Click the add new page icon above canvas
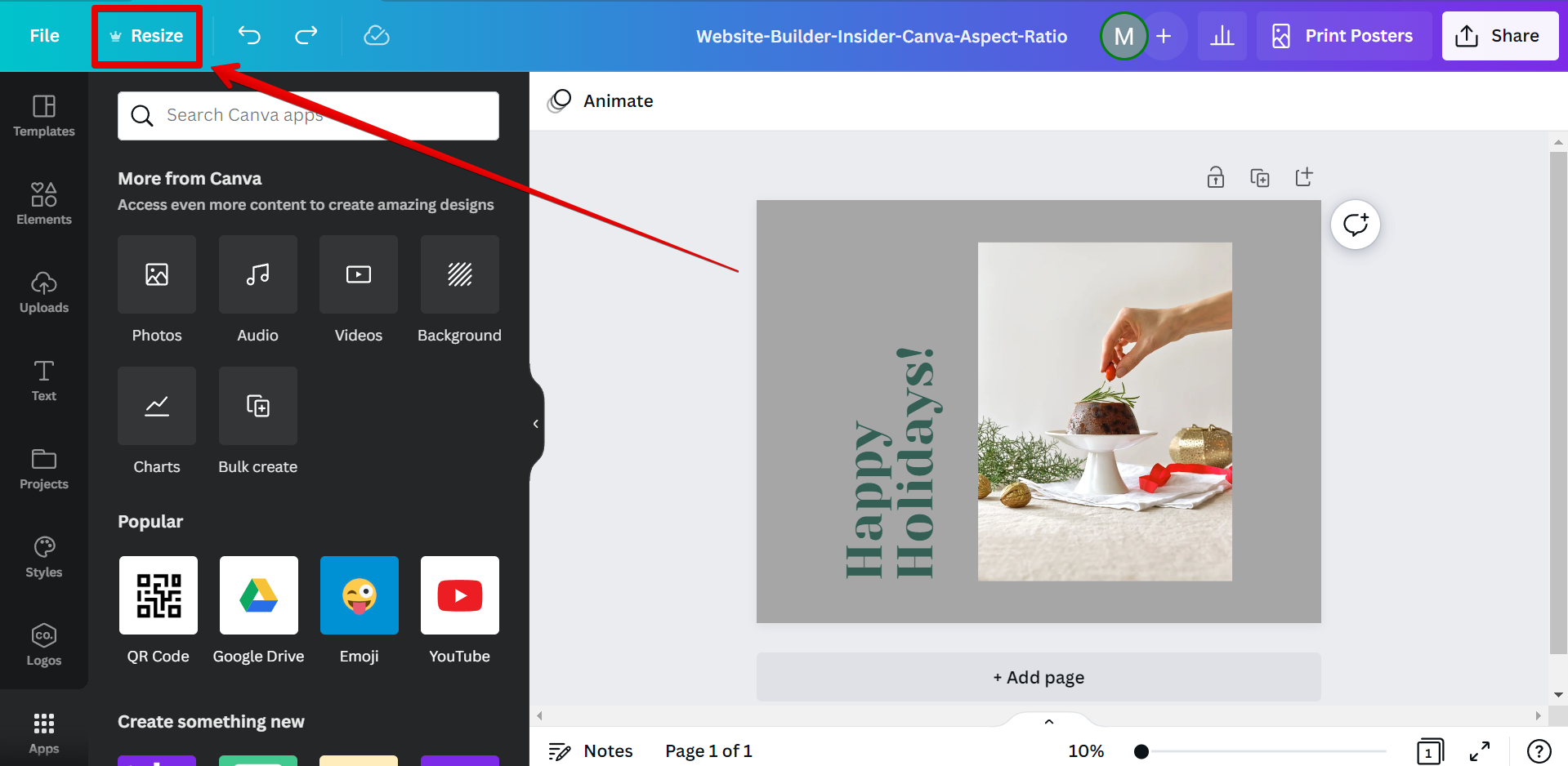The image size is (1568, 766). 1304,177
